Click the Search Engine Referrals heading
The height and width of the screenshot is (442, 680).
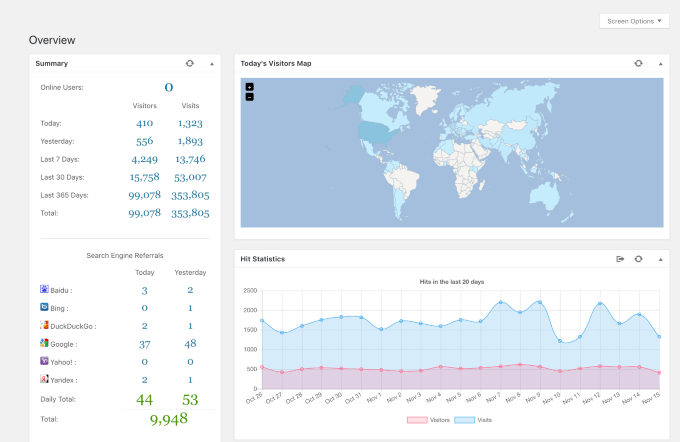(x=125, y=255)
